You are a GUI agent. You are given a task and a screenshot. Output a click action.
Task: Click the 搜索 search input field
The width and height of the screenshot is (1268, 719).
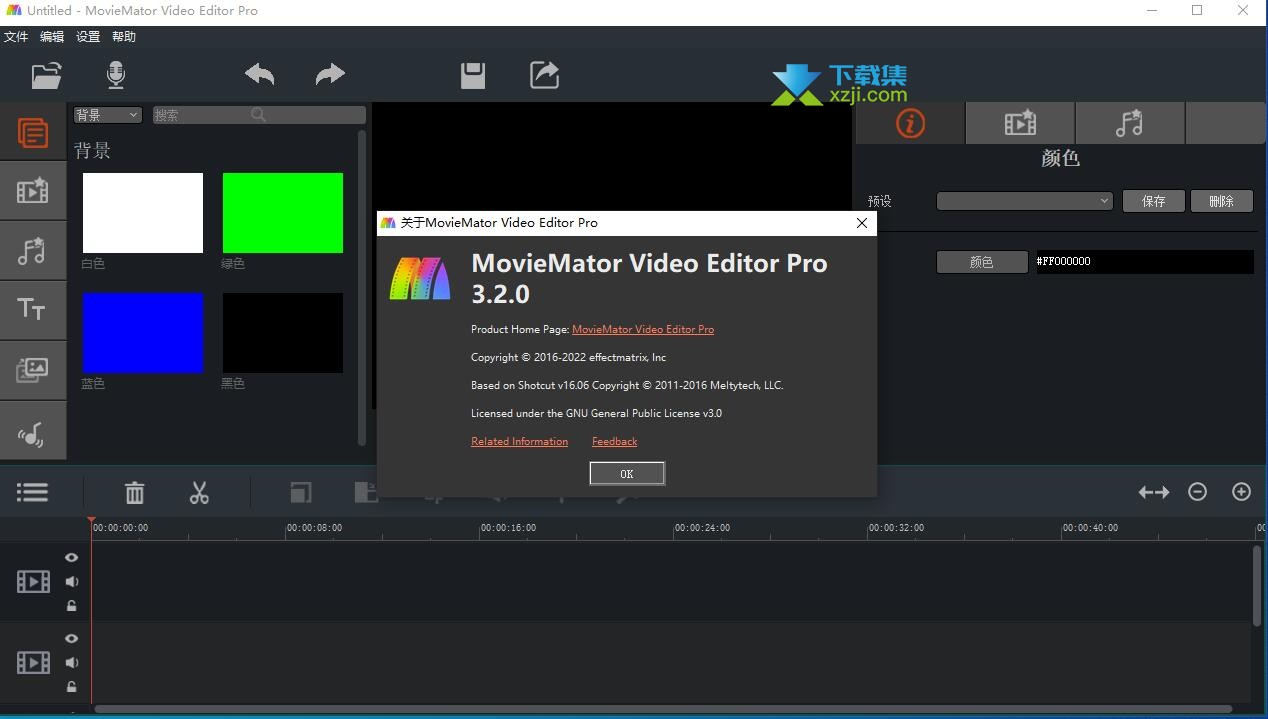point(259,115)
